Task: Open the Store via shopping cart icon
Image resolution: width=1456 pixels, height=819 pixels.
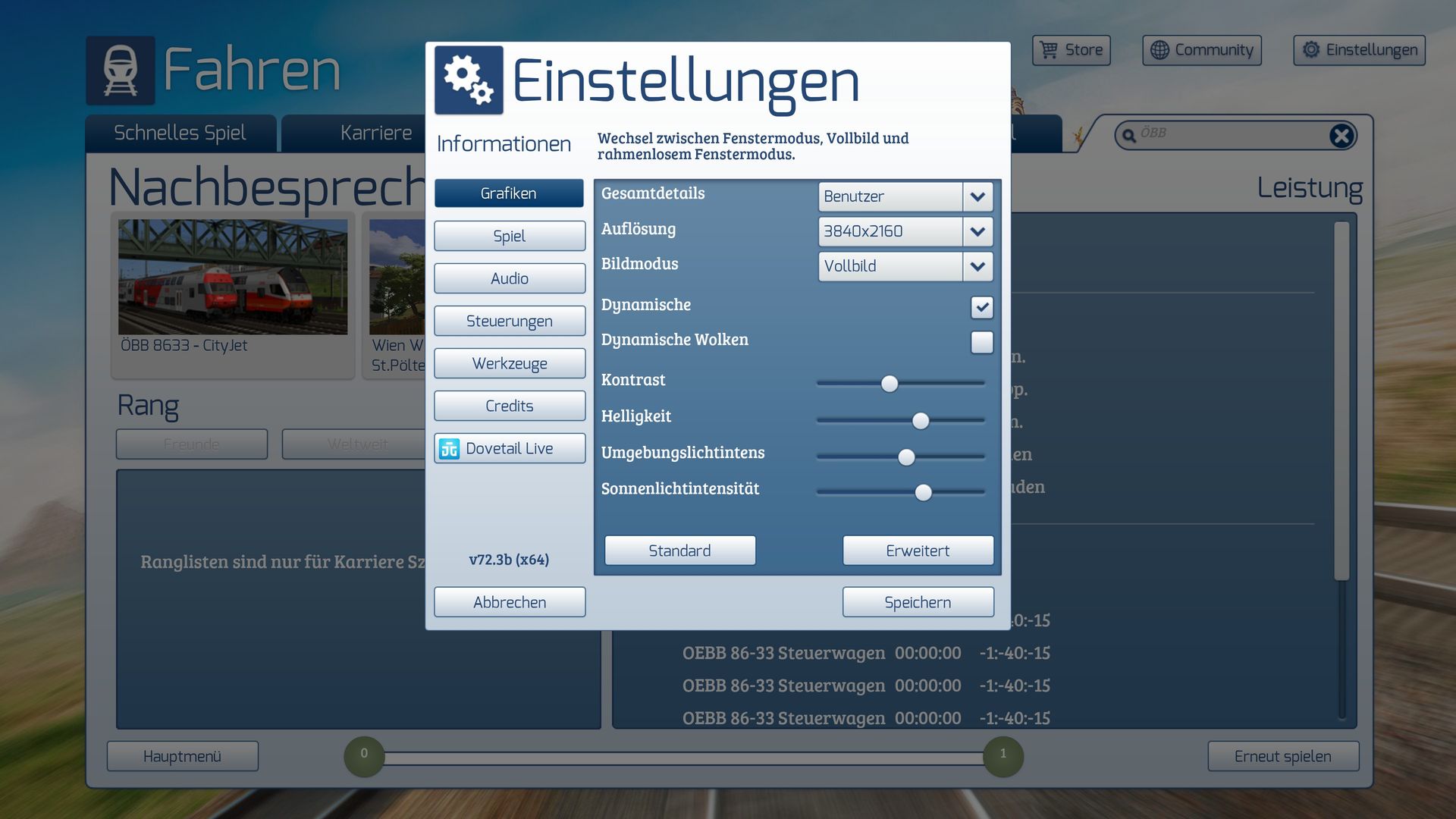Action: (1049, 50)
